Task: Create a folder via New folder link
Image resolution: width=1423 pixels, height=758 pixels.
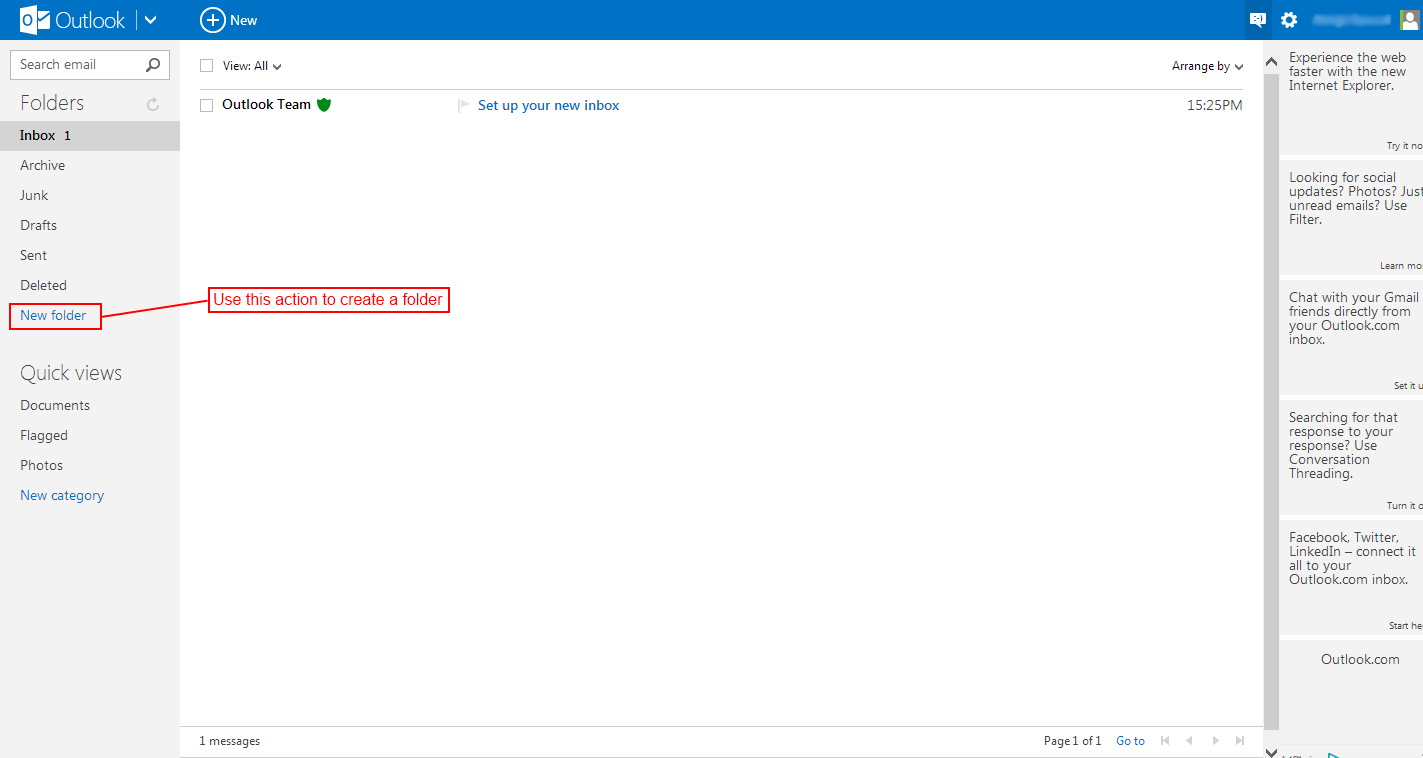Action: 53,315
